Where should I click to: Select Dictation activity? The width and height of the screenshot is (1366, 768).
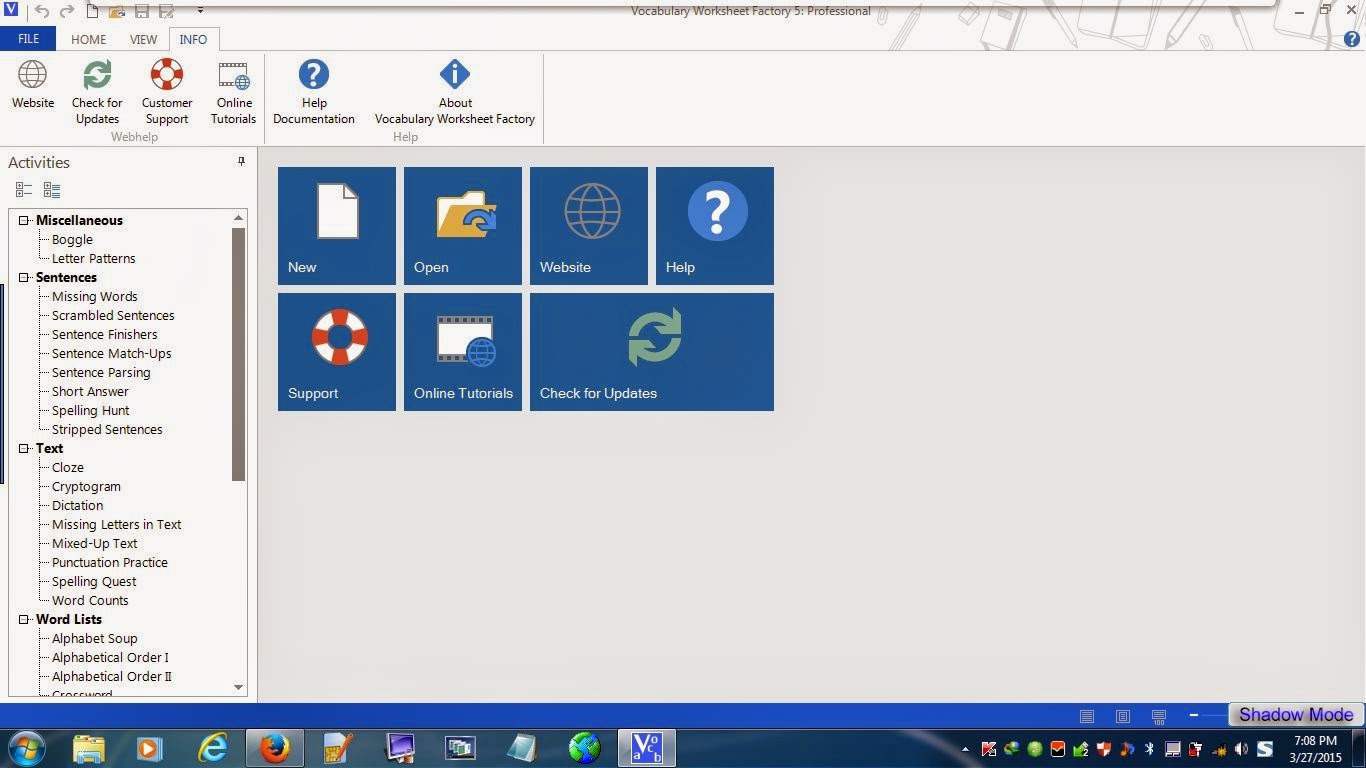coord(77,505)
